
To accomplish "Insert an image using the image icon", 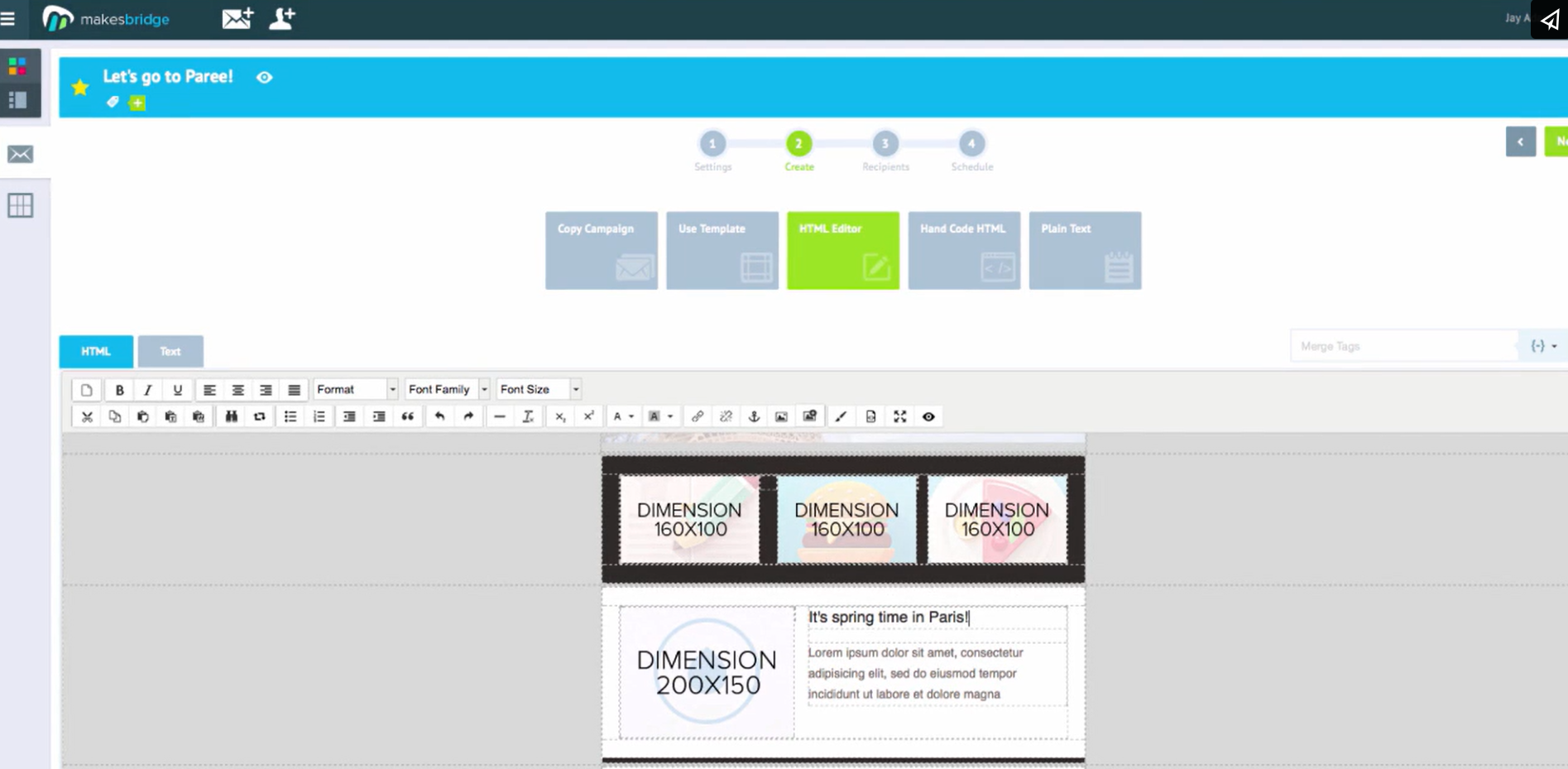I will (x=782, y=416).
